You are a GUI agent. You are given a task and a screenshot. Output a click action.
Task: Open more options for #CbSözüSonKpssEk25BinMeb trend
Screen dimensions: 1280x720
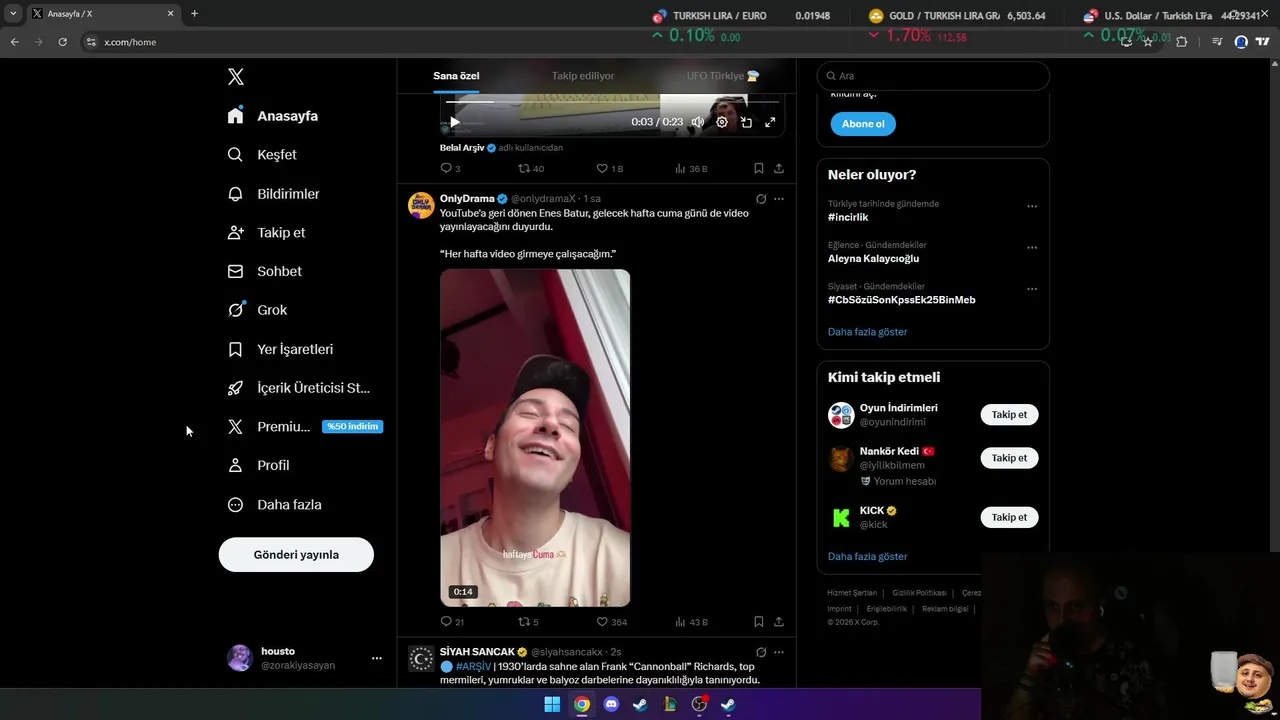coord(1032,289)
